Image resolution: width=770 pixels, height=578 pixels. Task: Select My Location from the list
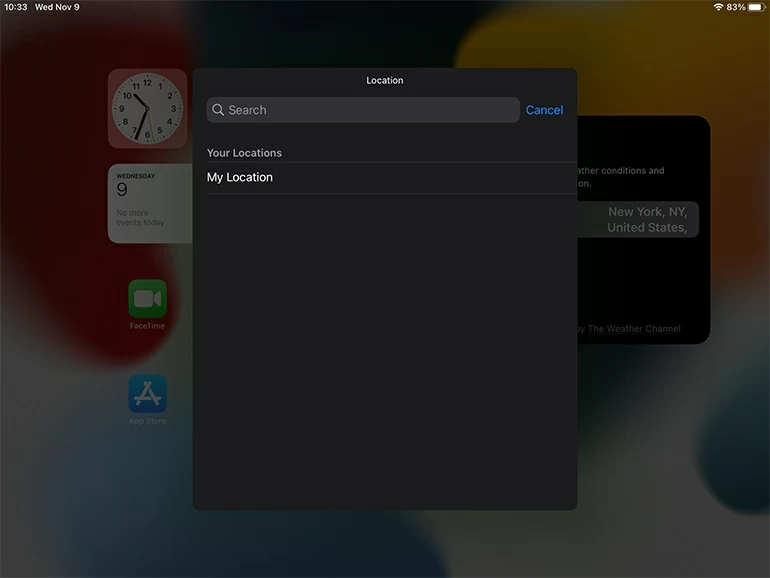tap(240, 177)
